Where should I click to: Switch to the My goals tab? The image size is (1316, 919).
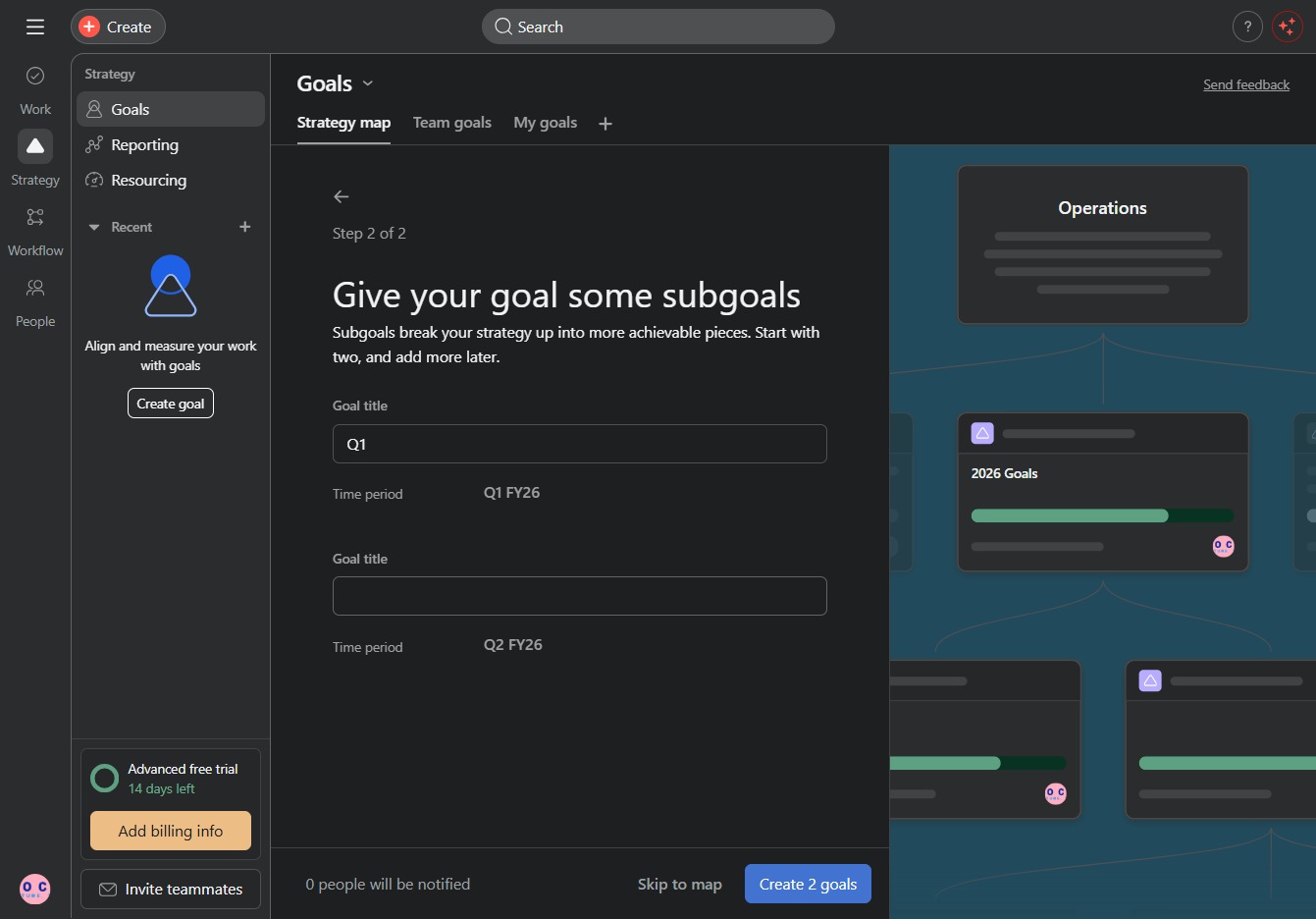(x=546, y=123)
